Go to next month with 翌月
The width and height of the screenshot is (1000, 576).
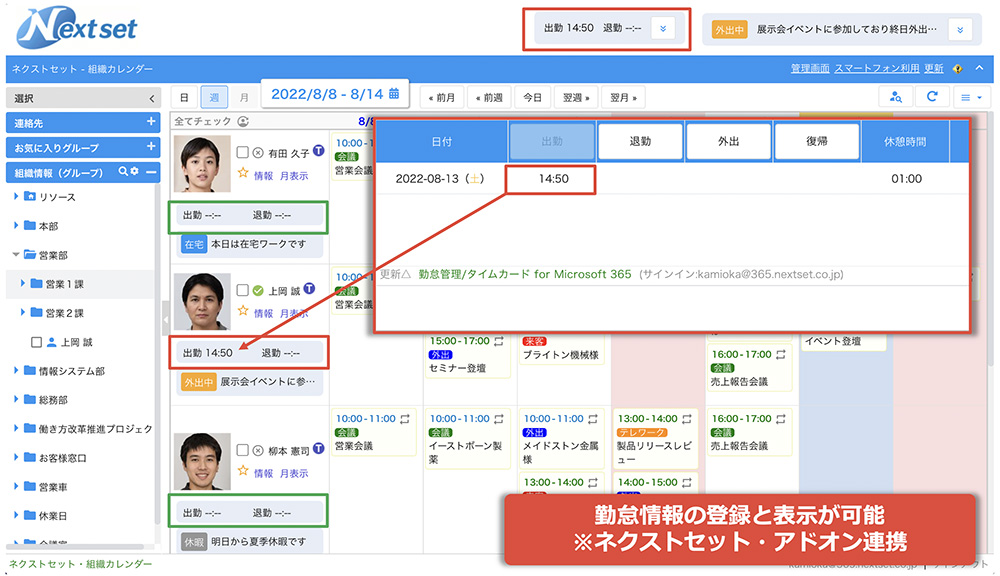[623, 97]
